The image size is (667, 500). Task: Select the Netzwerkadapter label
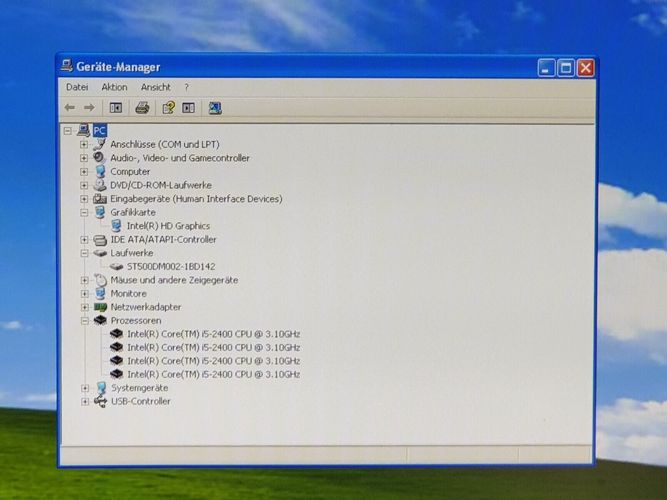tap(145, 307)
